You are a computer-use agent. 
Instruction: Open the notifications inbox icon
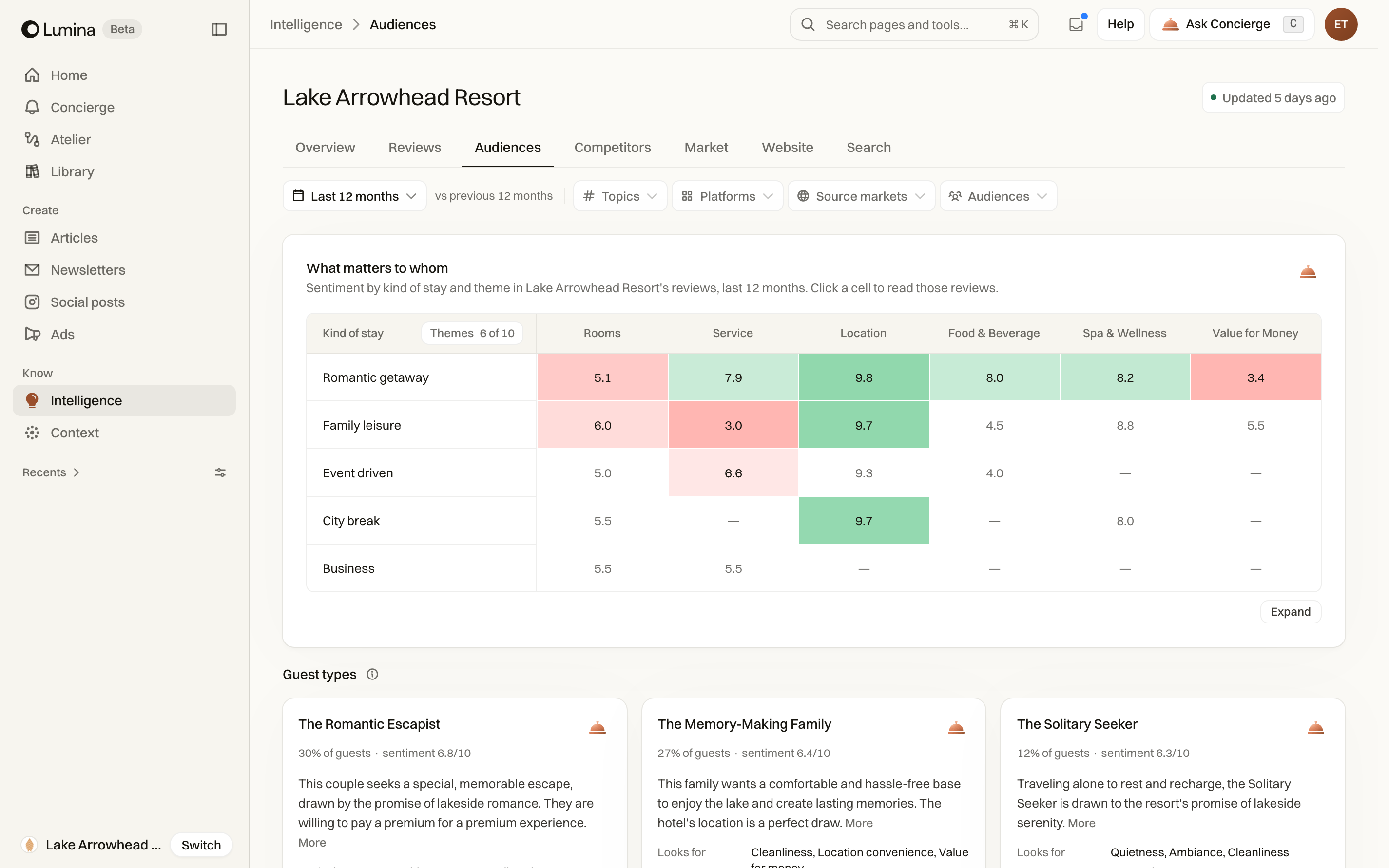pos(1075,24)
